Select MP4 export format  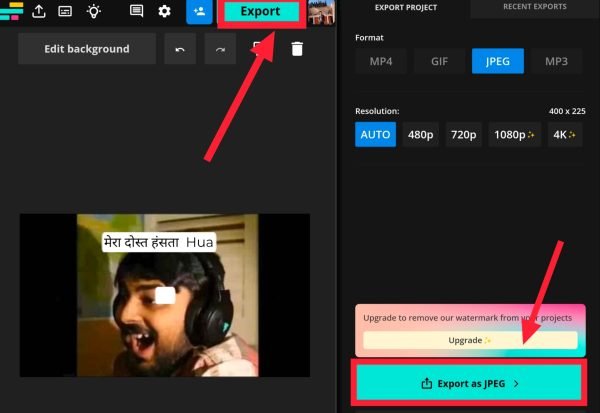tap(380, 63)
